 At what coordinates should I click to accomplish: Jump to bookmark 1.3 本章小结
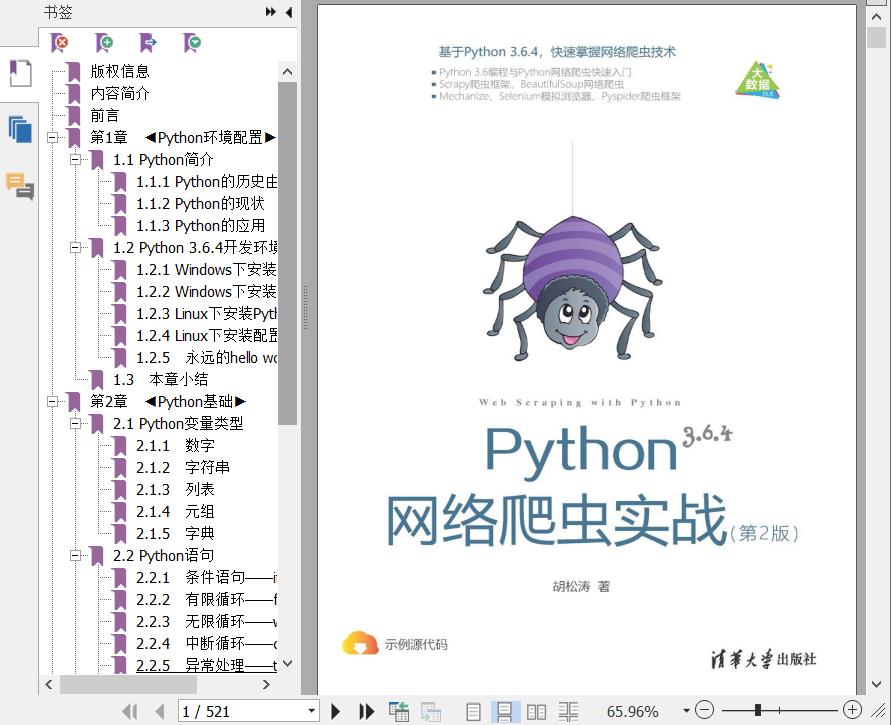pos(161,380)
